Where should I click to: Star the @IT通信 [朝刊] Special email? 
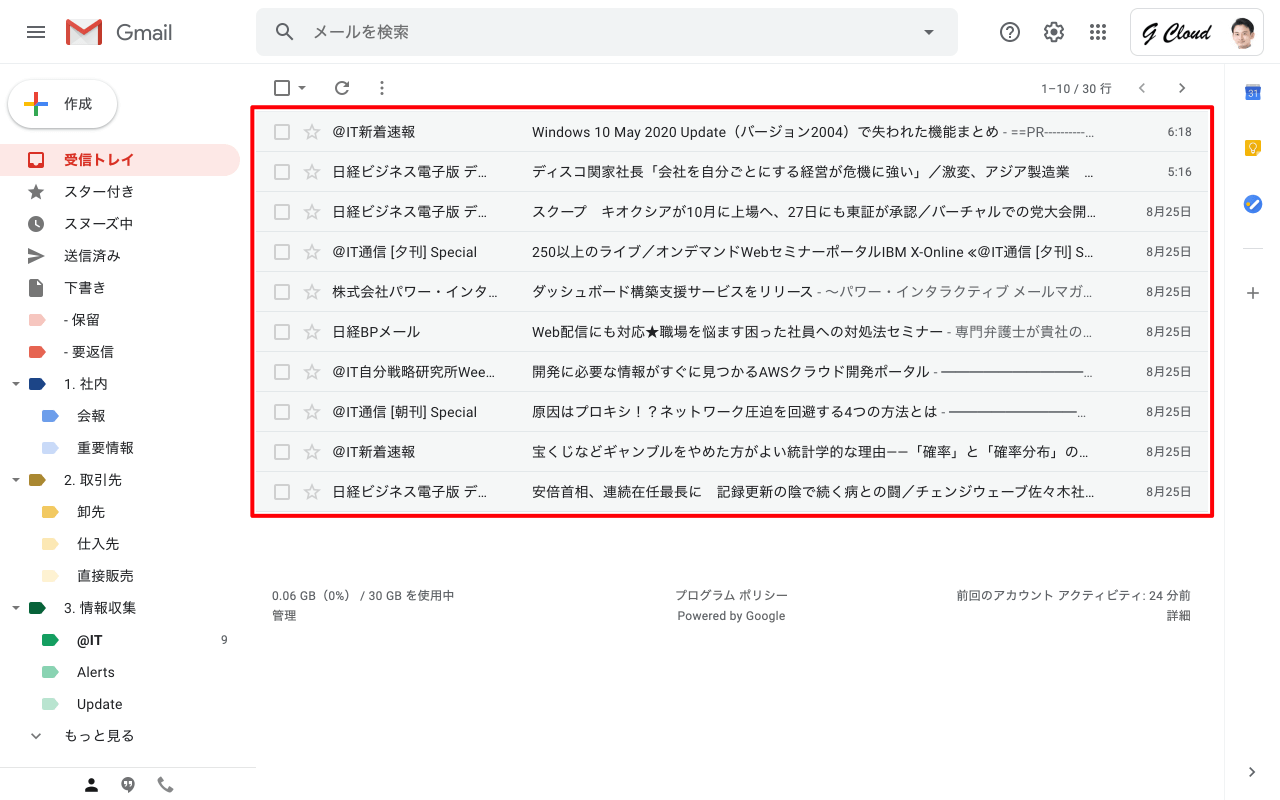[x=312, y=412]
